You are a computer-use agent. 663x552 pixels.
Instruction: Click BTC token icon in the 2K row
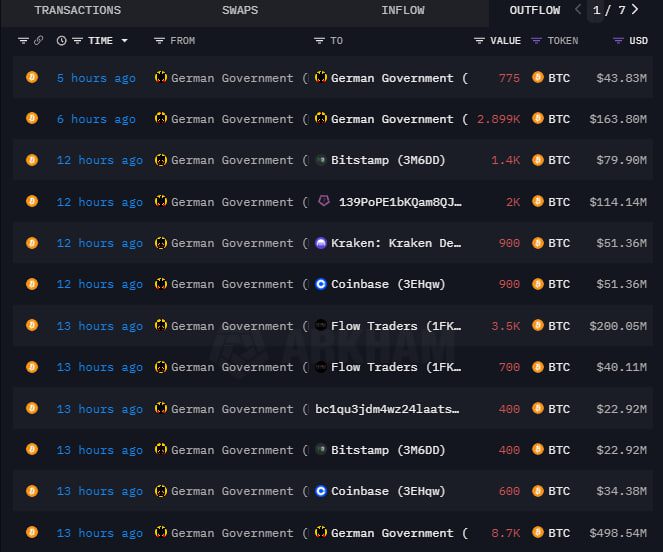[x=538, y=201]
